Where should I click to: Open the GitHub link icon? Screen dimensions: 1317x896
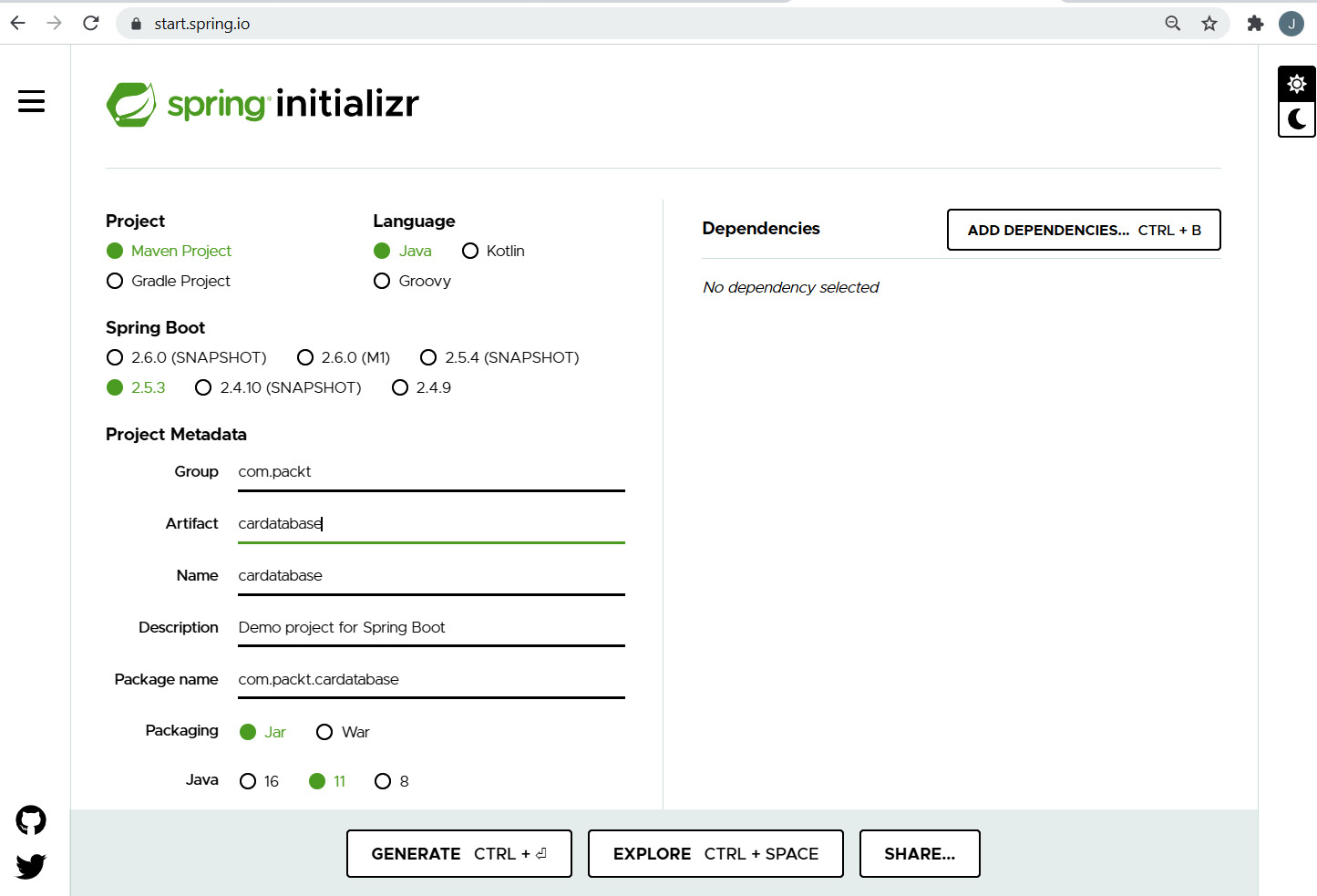pos(31,820)
